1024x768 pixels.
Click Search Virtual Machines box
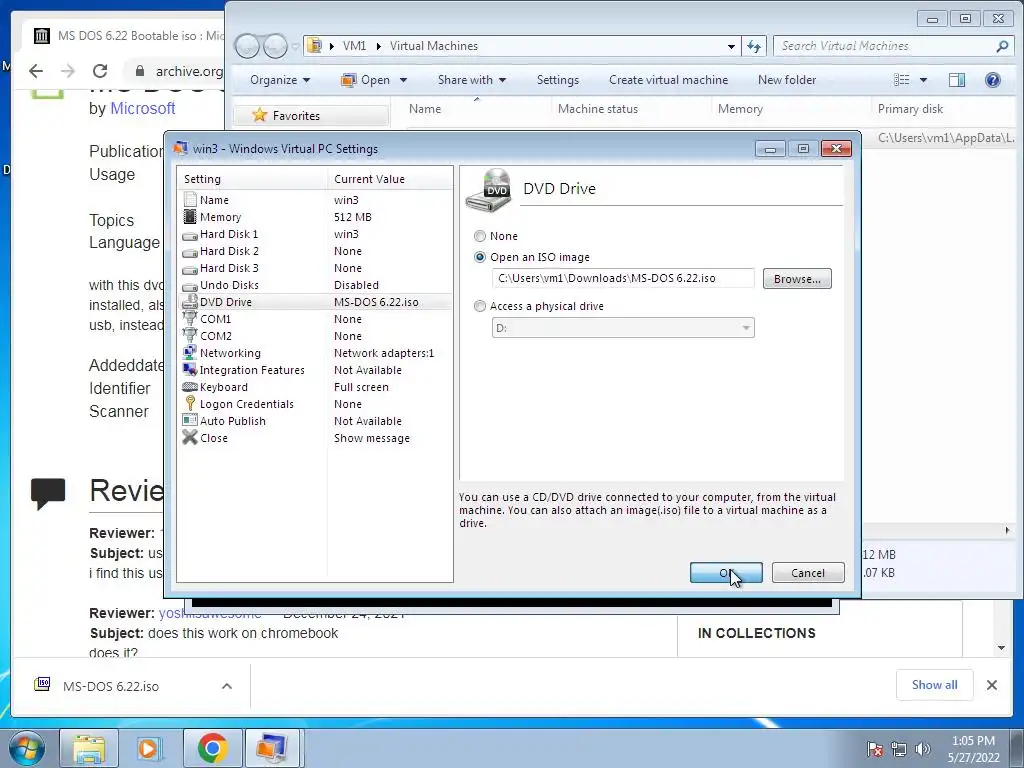pos(892,46)
